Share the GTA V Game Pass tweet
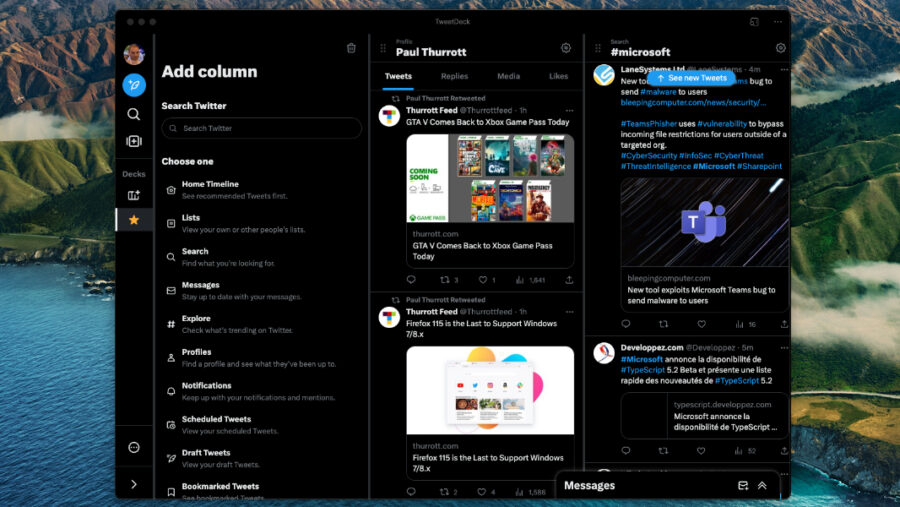Screen dimensions: 900x507 point(569,280)
